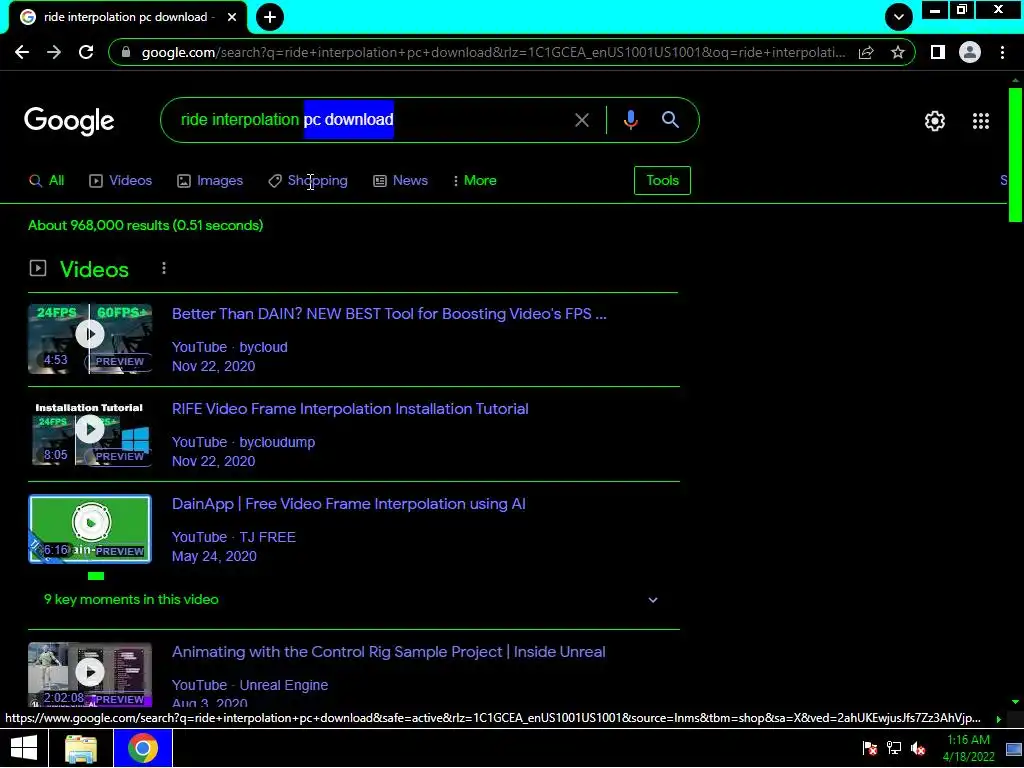Close the 'ride interpolation pc download' tab
The height and width of the screenshot is (768, 1024).
(232, 18)
